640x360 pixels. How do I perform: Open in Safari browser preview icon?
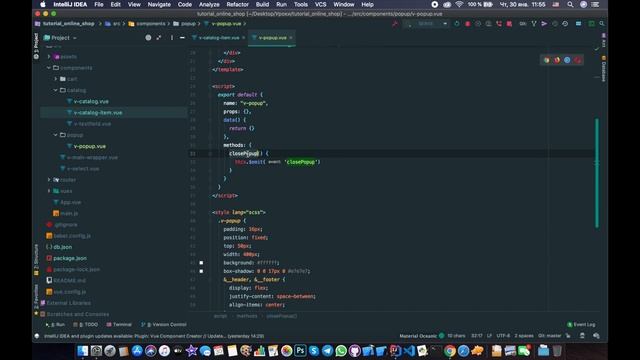pyautogui.click(x=567, y=60)
